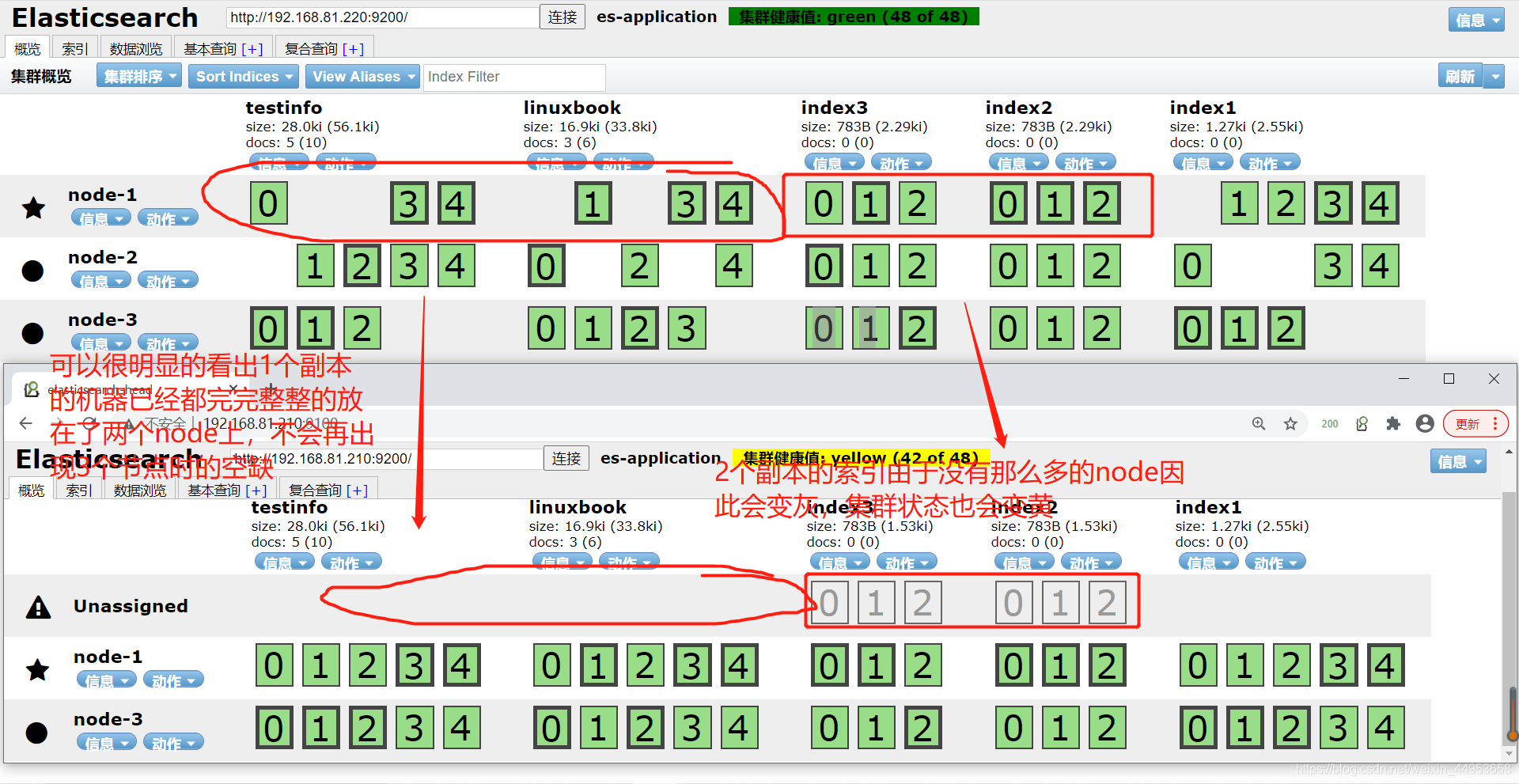Screen dimensions: 1519x784
Task: Click the index1 index name in lower cluster
Action: [1208, 507]
